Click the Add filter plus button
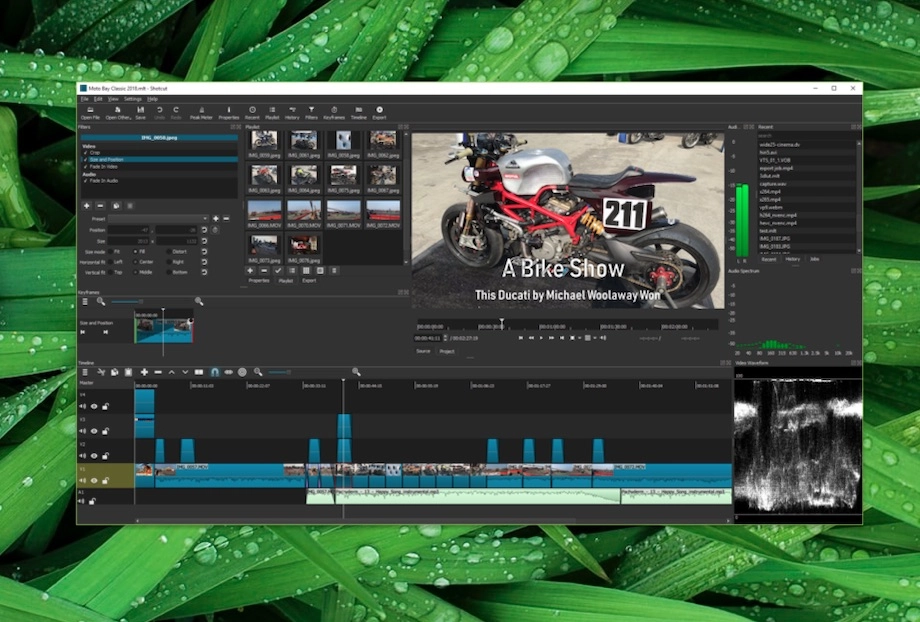This screenshot has width=920, height=622. [x=87, y=205]
